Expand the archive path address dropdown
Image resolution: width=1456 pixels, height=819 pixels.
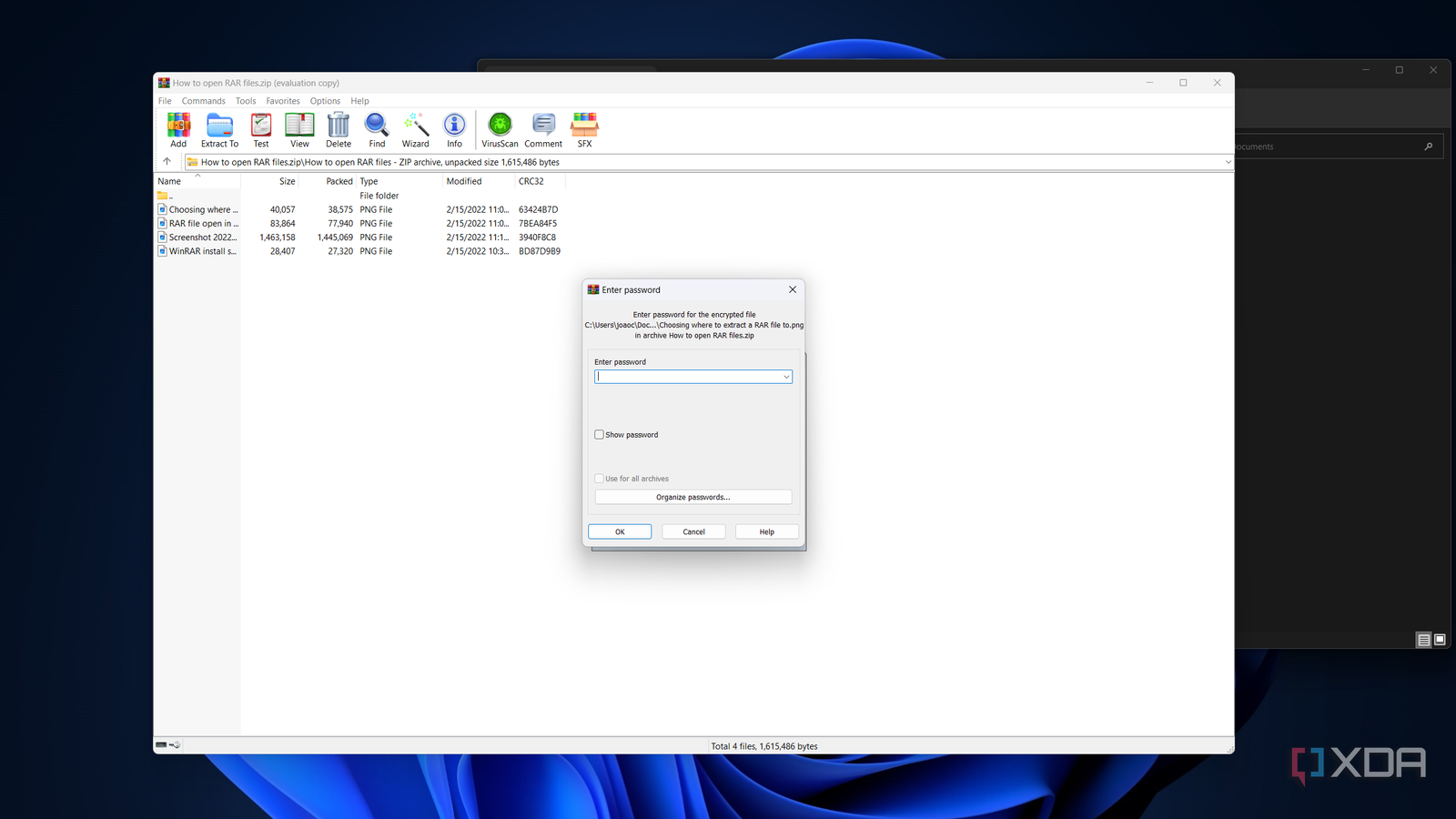click(x=1228, y=162)
